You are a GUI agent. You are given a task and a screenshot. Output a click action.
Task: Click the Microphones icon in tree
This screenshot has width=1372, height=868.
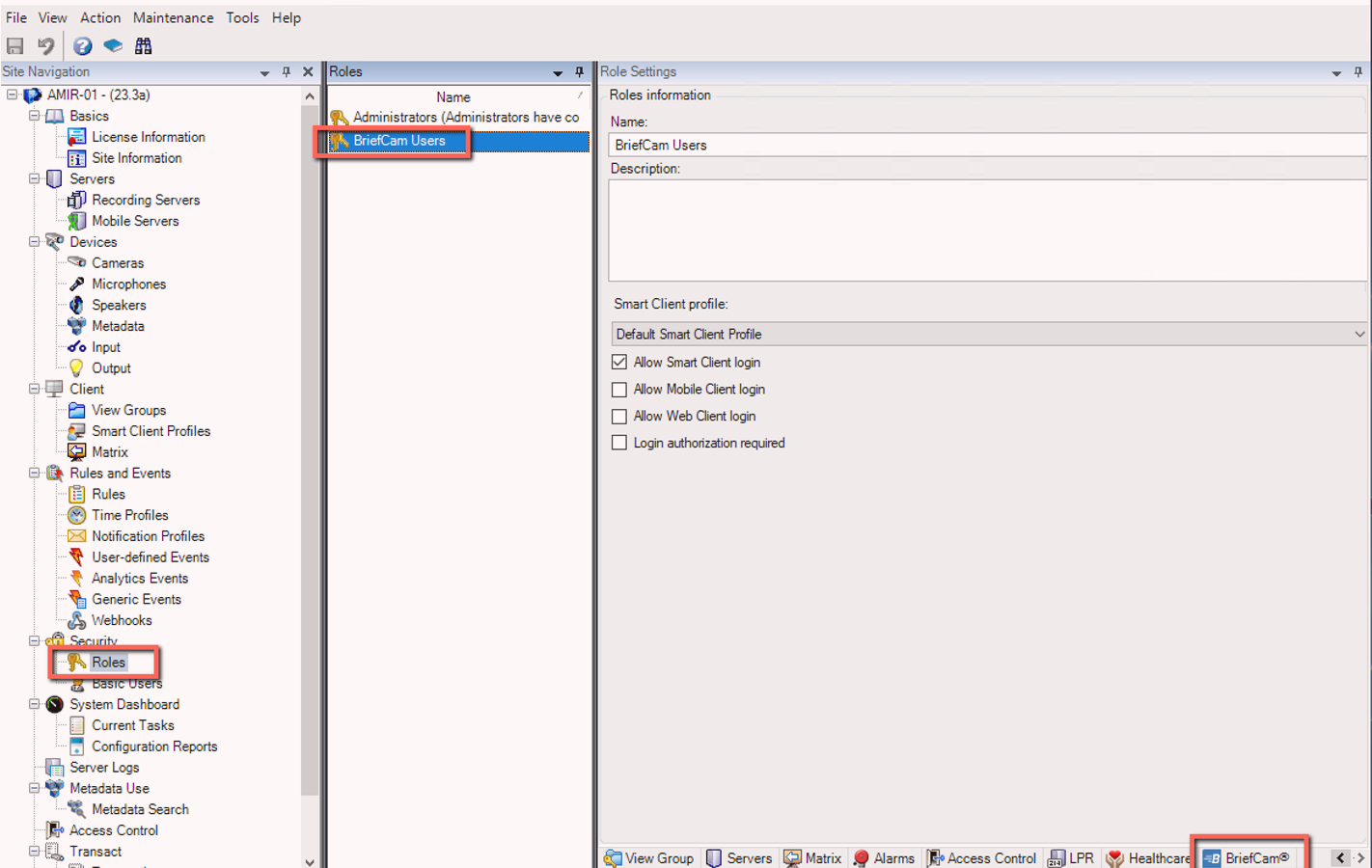(x=76, y=285)
